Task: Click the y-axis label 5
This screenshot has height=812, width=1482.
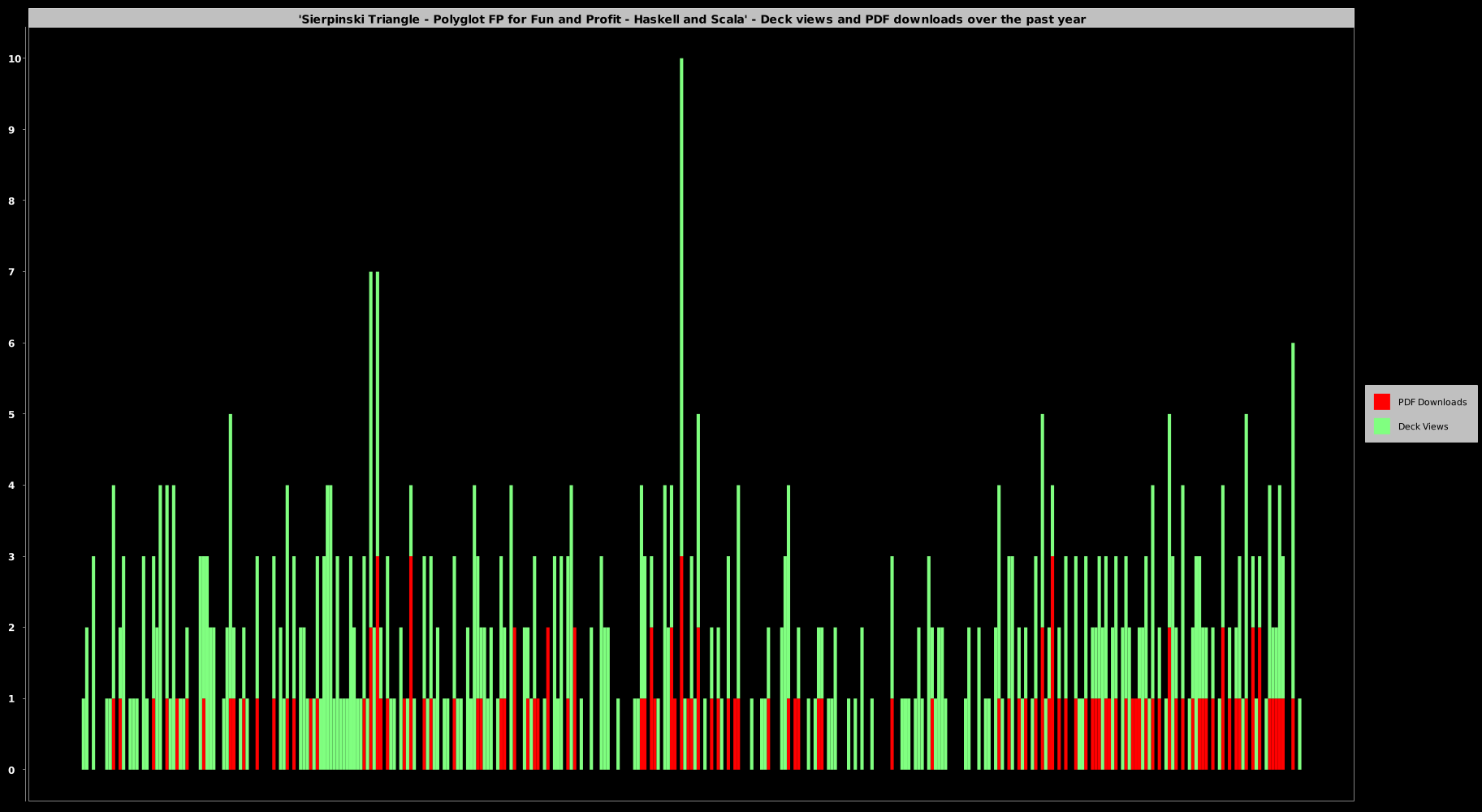Action: click(12, 414)
